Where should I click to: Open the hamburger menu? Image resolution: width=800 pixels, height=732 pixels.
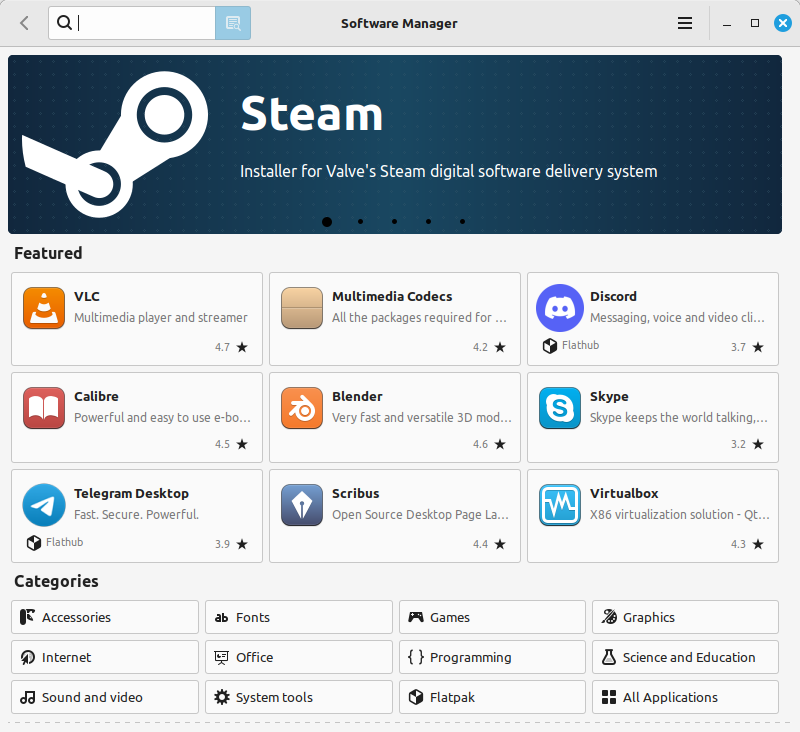685,22
